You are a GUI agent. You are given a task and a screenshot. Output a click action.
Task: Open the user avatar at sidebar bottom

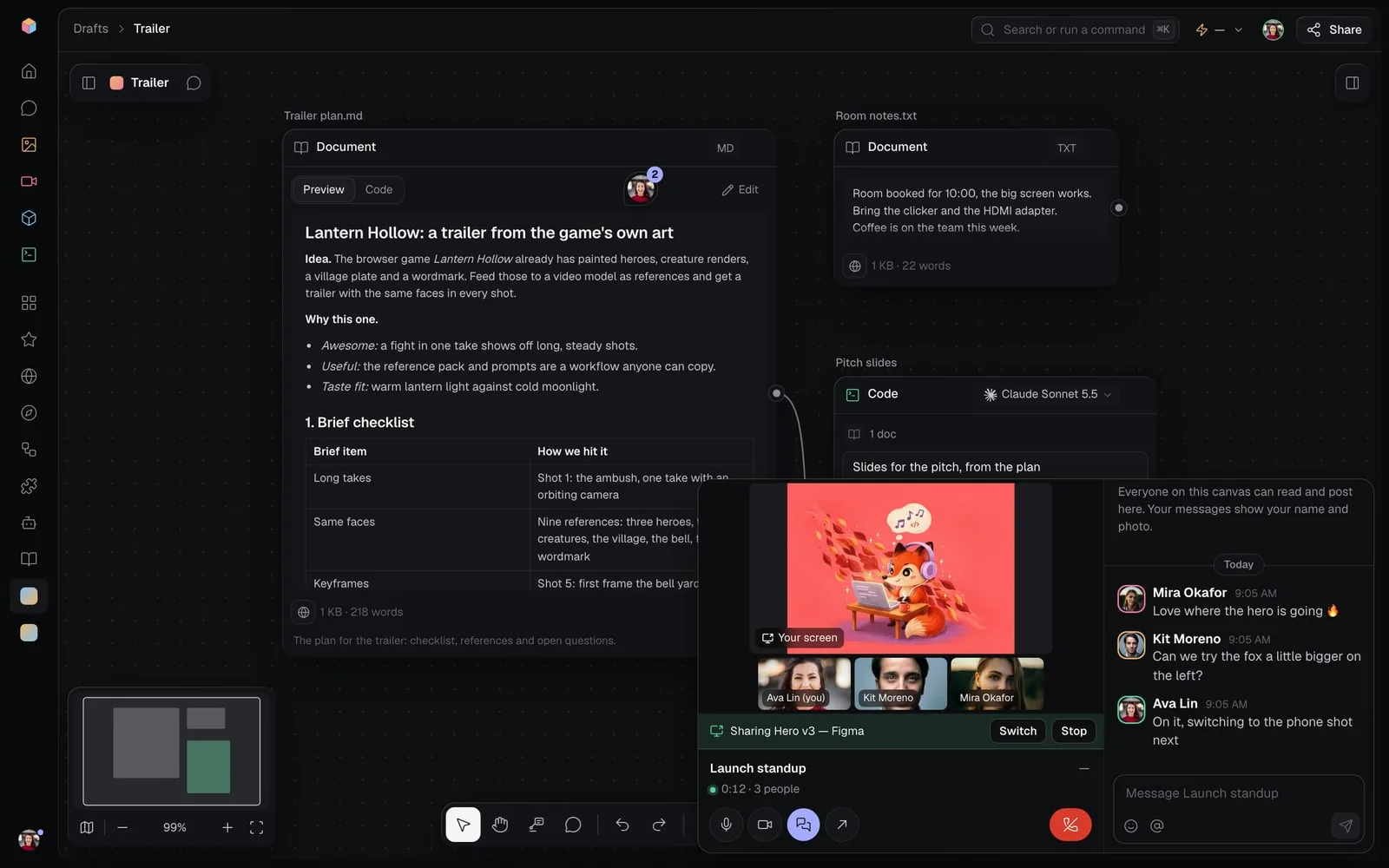(29, 839)
